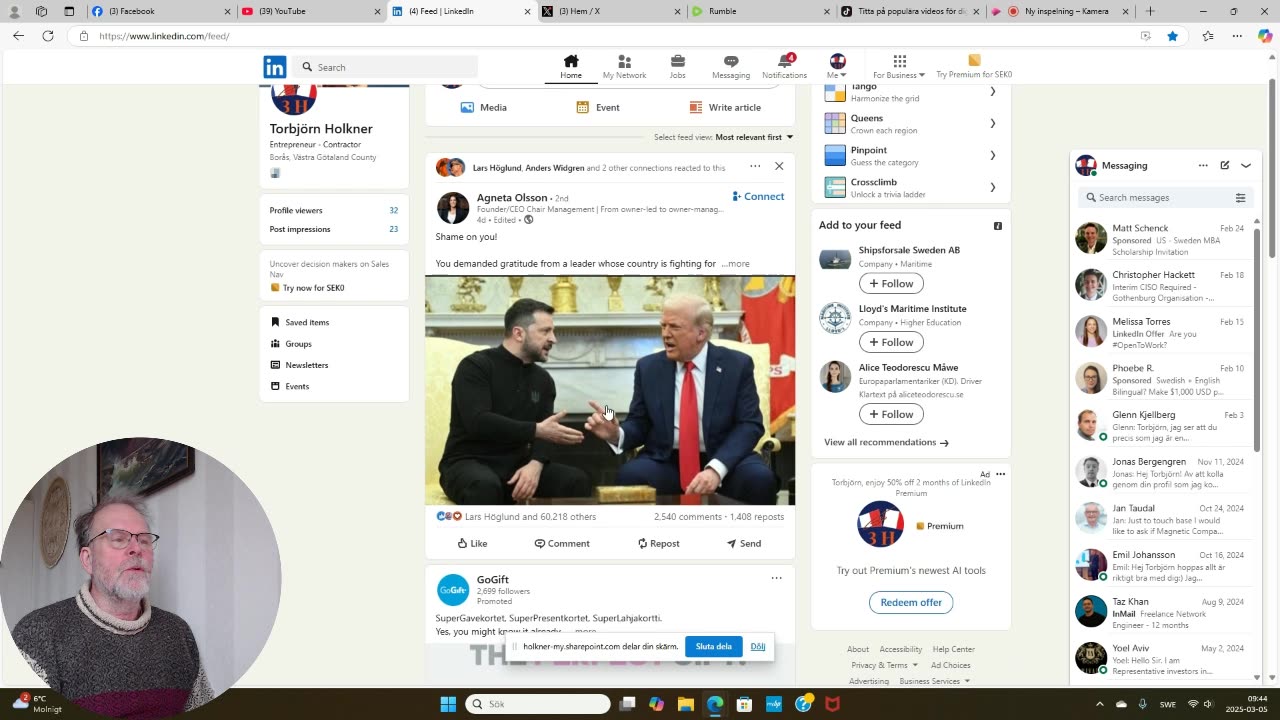
Task: View Post impressions stats
Action: click(x=334, y=229)
